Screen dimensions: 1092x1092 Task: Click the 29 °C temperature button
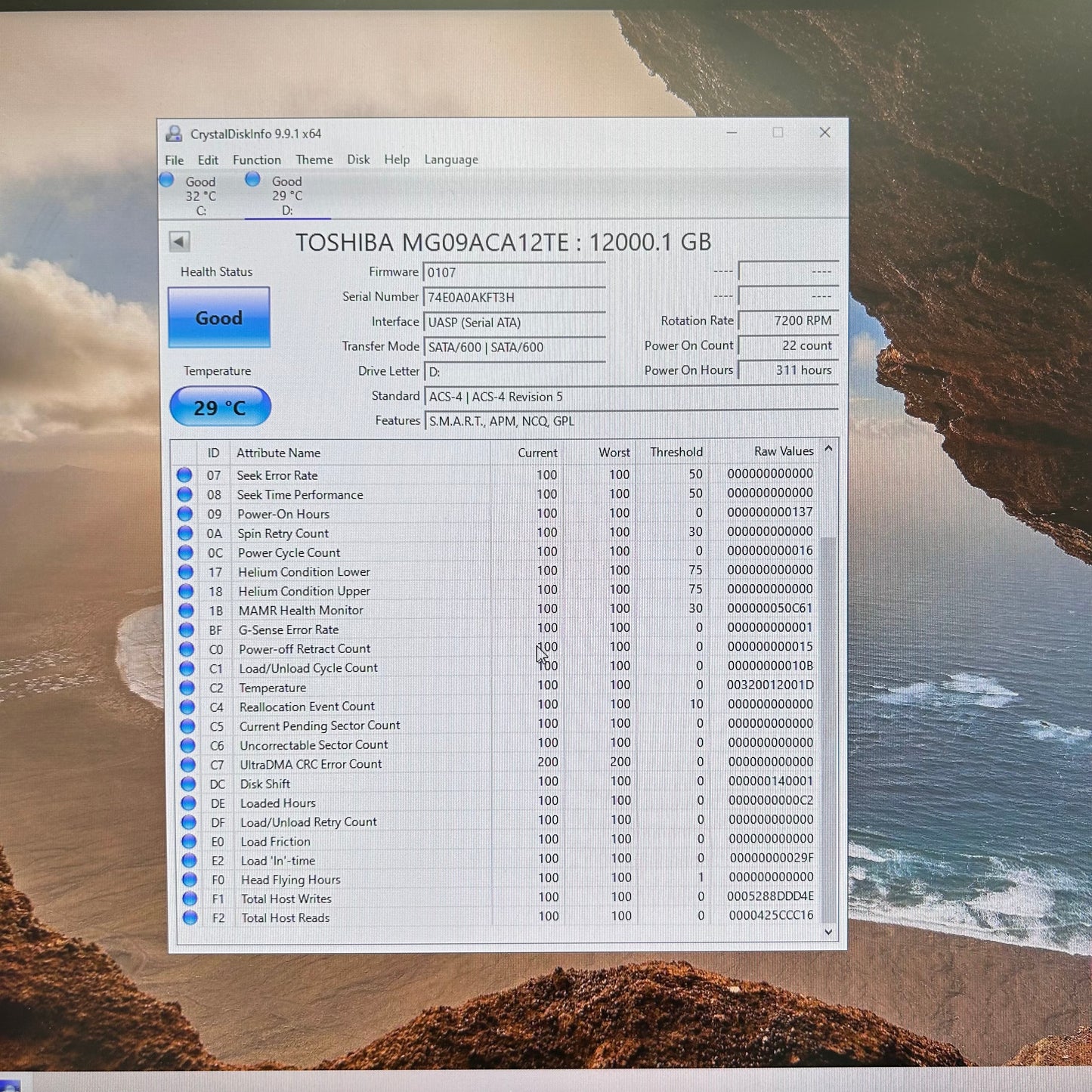point(220,407)
